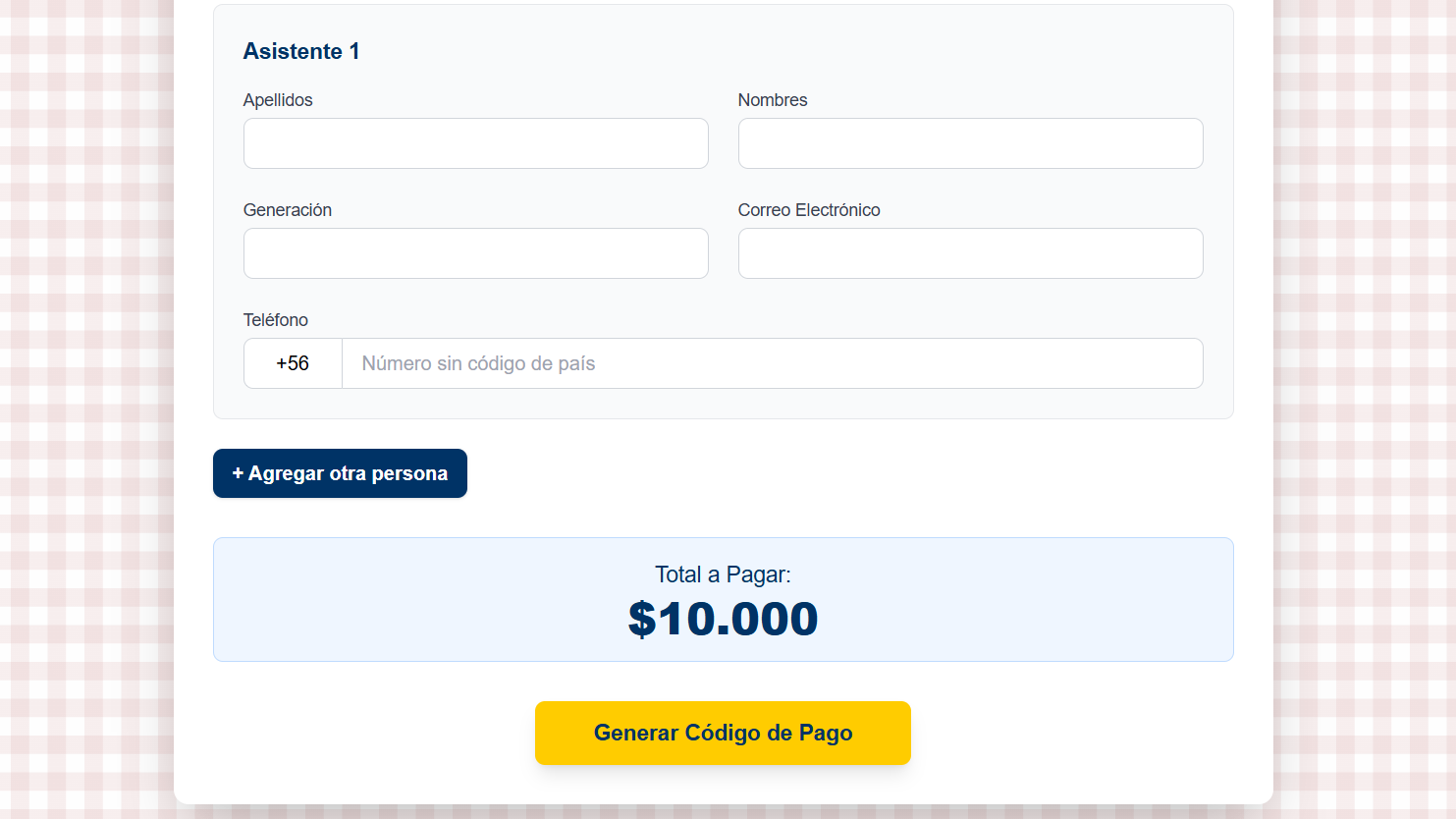Select the $10.000 amount text
This screenshot has width=1456, height=819.
pos(724,619)
